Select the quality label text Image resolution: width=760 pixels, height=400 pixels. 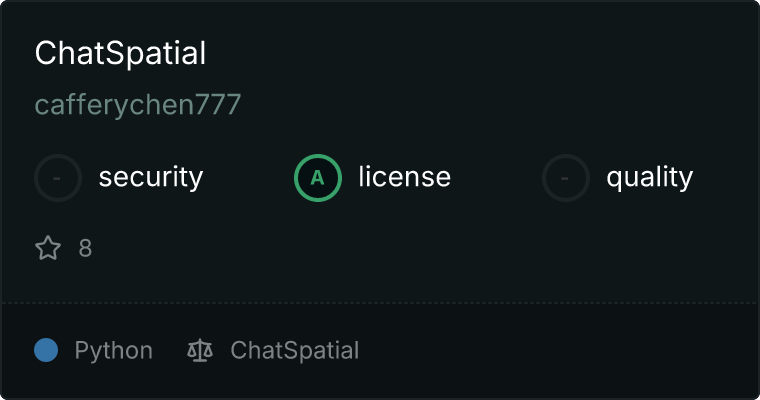coord(649,178)
